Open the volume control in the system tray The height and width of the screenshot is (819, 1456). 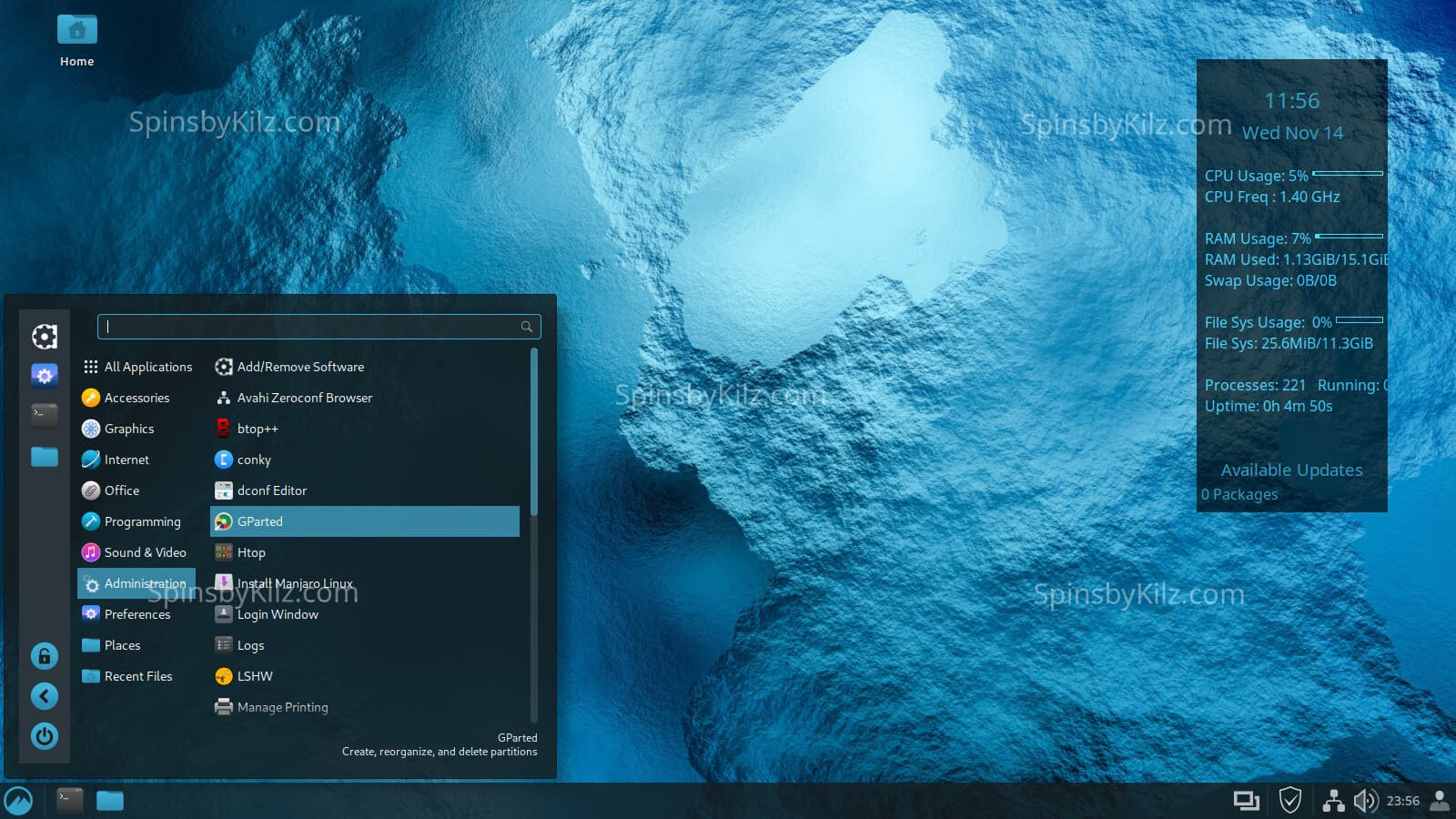[x=1365, y=801]
